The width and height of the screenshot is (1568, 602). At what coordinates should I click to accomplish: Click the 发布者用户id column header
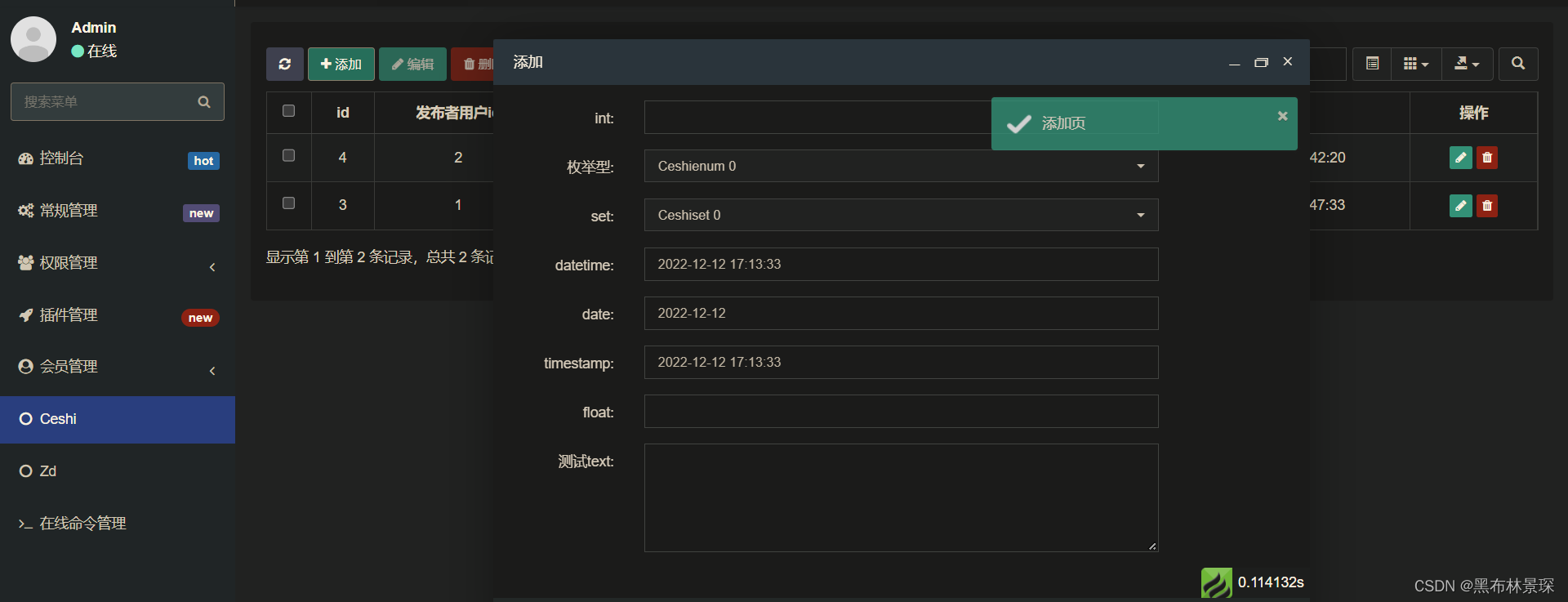[454, 113]
